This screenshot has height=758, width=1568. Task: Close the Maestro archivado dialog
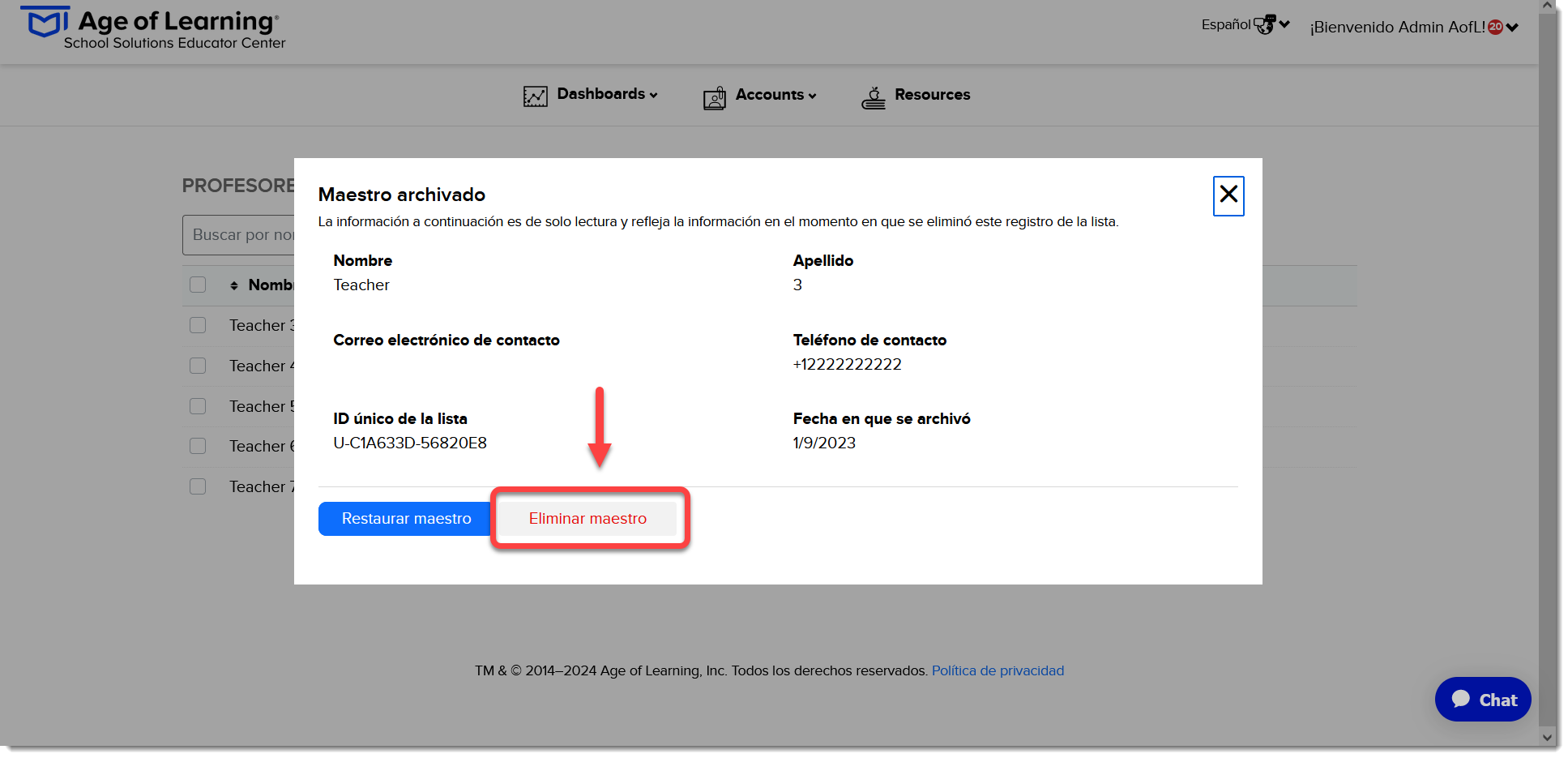1228,195
